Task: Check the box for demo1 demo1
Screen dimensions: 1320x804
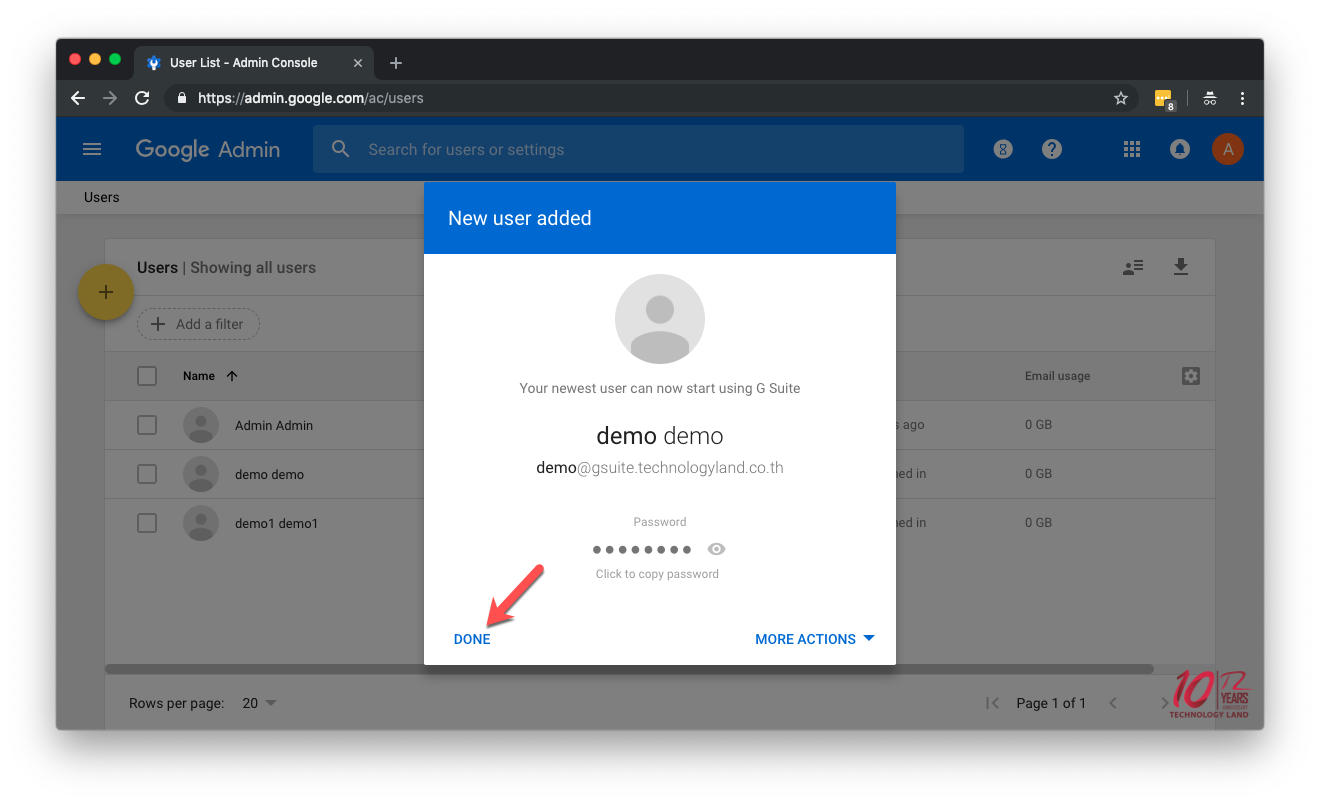Action: pyautogui.click(x=147, y=523)
